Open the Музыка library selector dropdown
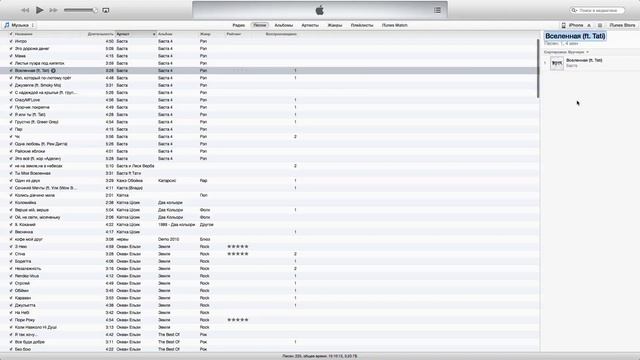 coord(20,25)
